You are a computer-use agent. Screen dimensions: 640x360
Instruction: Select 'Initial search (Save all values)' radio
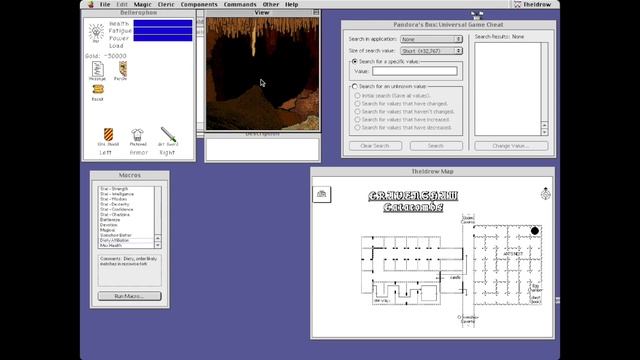point(358,96)
